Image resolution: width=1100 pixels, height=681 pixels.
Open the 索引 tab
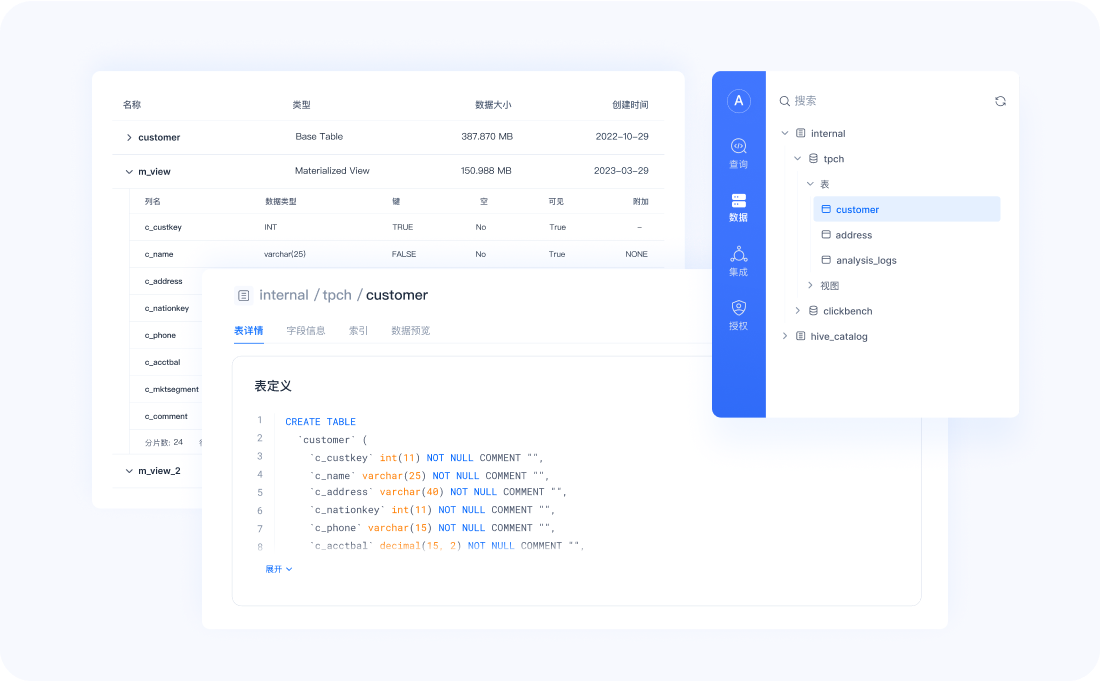click(x=358, y=330)
